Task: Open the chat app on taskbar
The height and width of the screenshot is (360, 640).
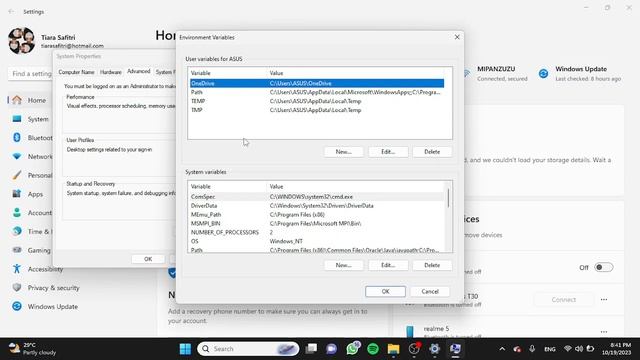Action: pyautogui.click(x=332, y=349)
